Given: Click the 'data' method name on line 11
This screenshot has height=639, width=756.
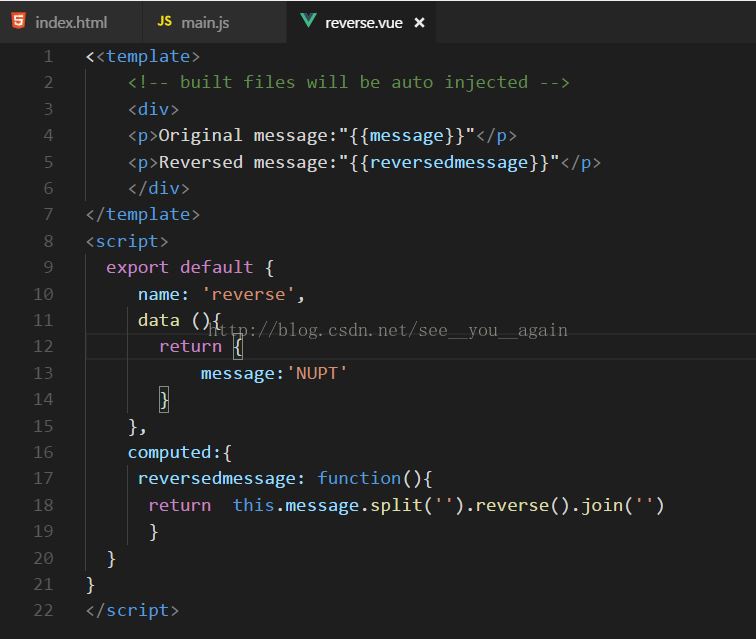Looking at the screenshot, I should point(159,321).
